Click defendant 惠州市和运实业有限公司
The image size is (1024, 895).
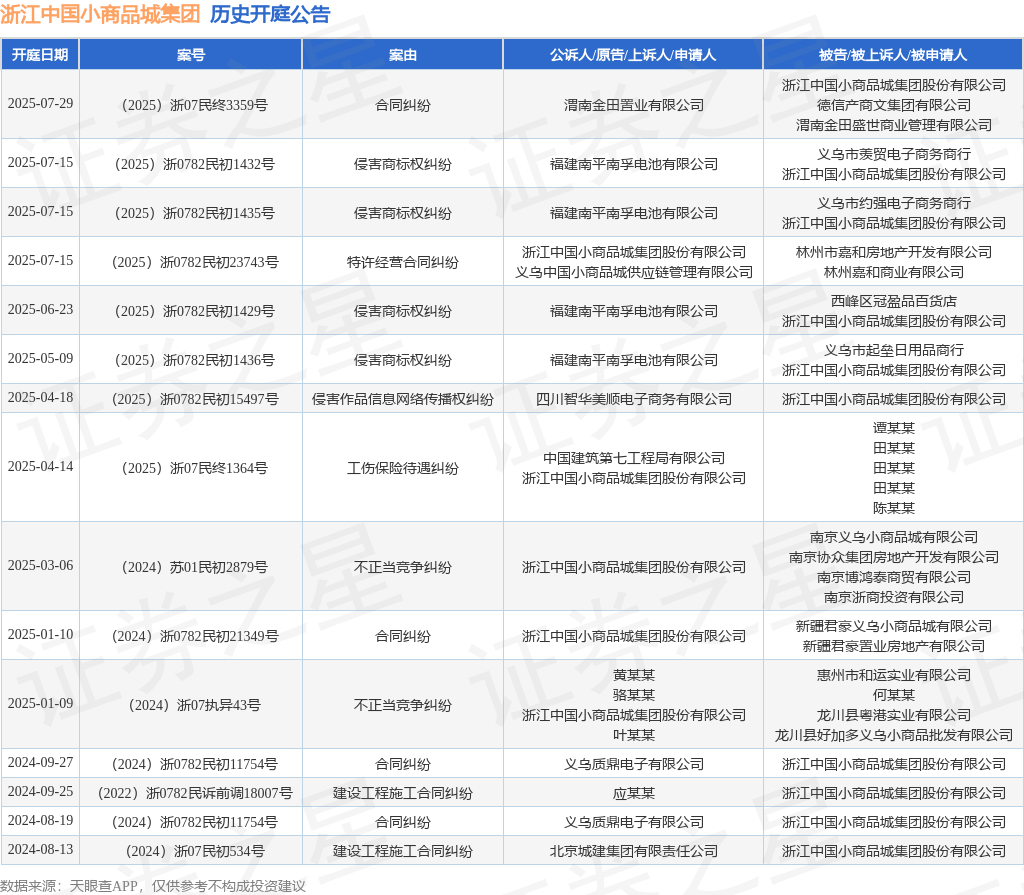893,675
